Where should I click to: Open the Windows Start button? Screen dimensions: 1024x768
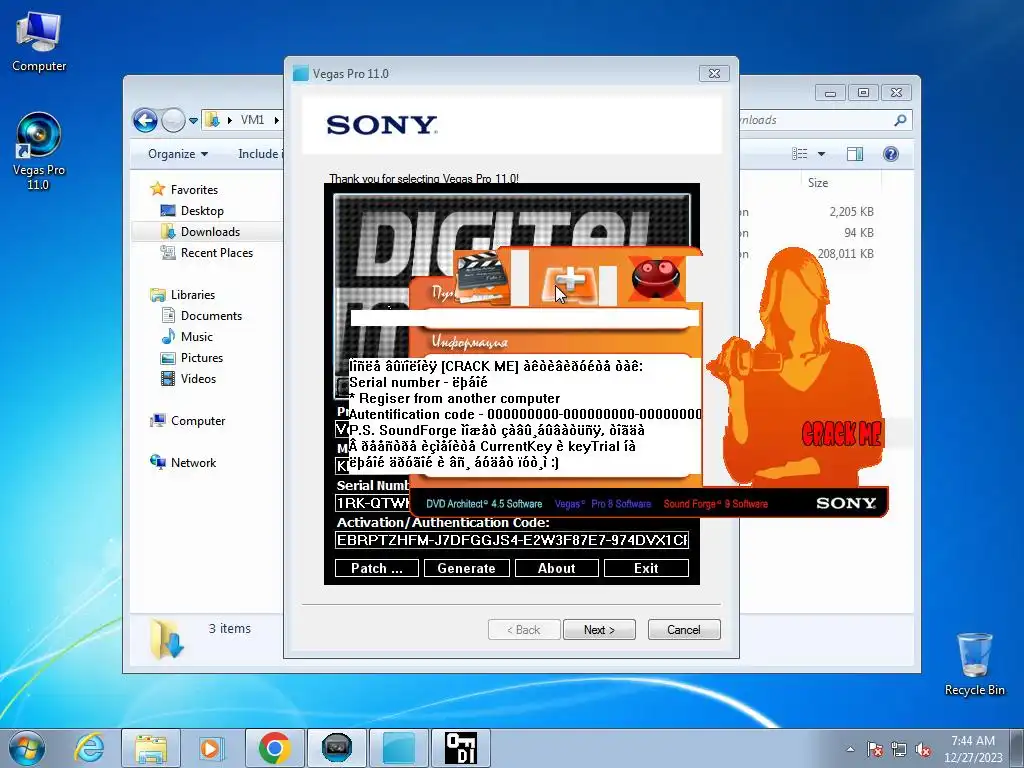coord(27,748)
